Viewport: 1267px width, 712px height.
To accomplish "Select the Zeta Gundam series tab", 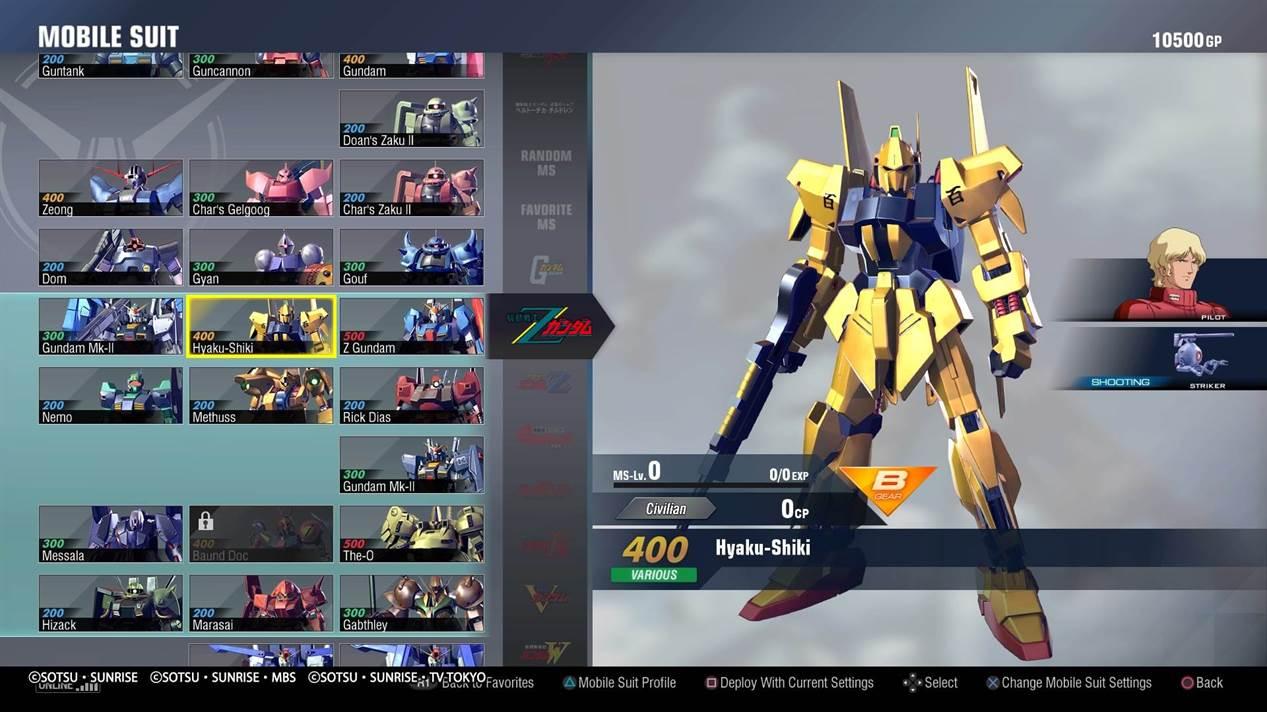I will coord(551,326).
